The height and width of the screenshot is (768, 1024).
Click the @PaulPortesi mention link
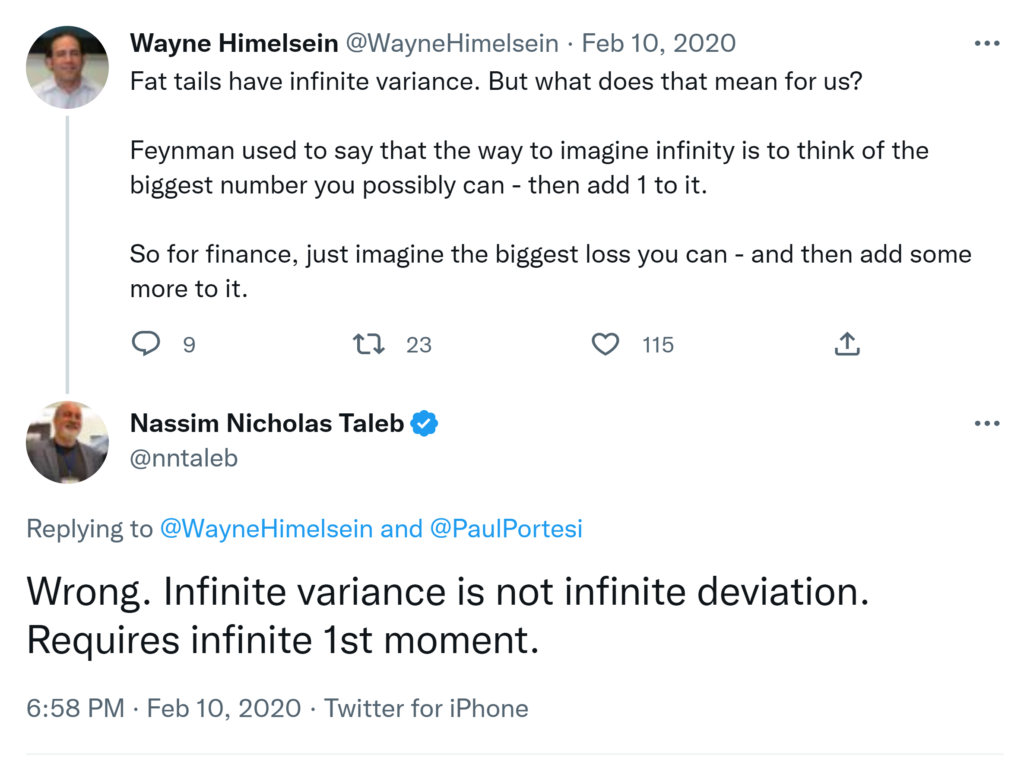point(506,529)
